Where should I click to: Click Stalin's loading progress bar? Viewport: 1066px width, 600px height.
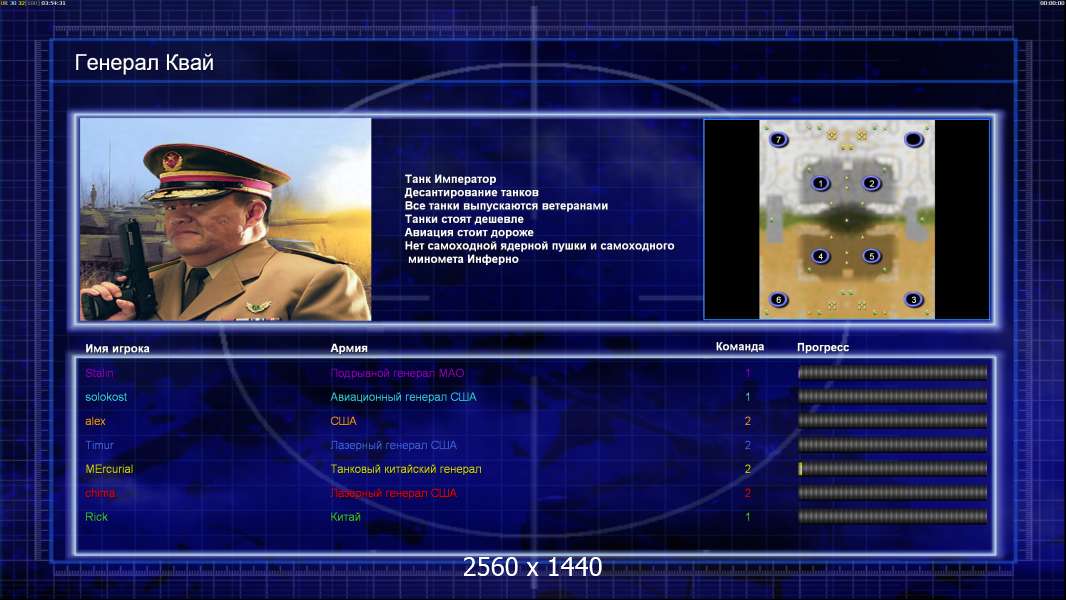tap(893, 372)
